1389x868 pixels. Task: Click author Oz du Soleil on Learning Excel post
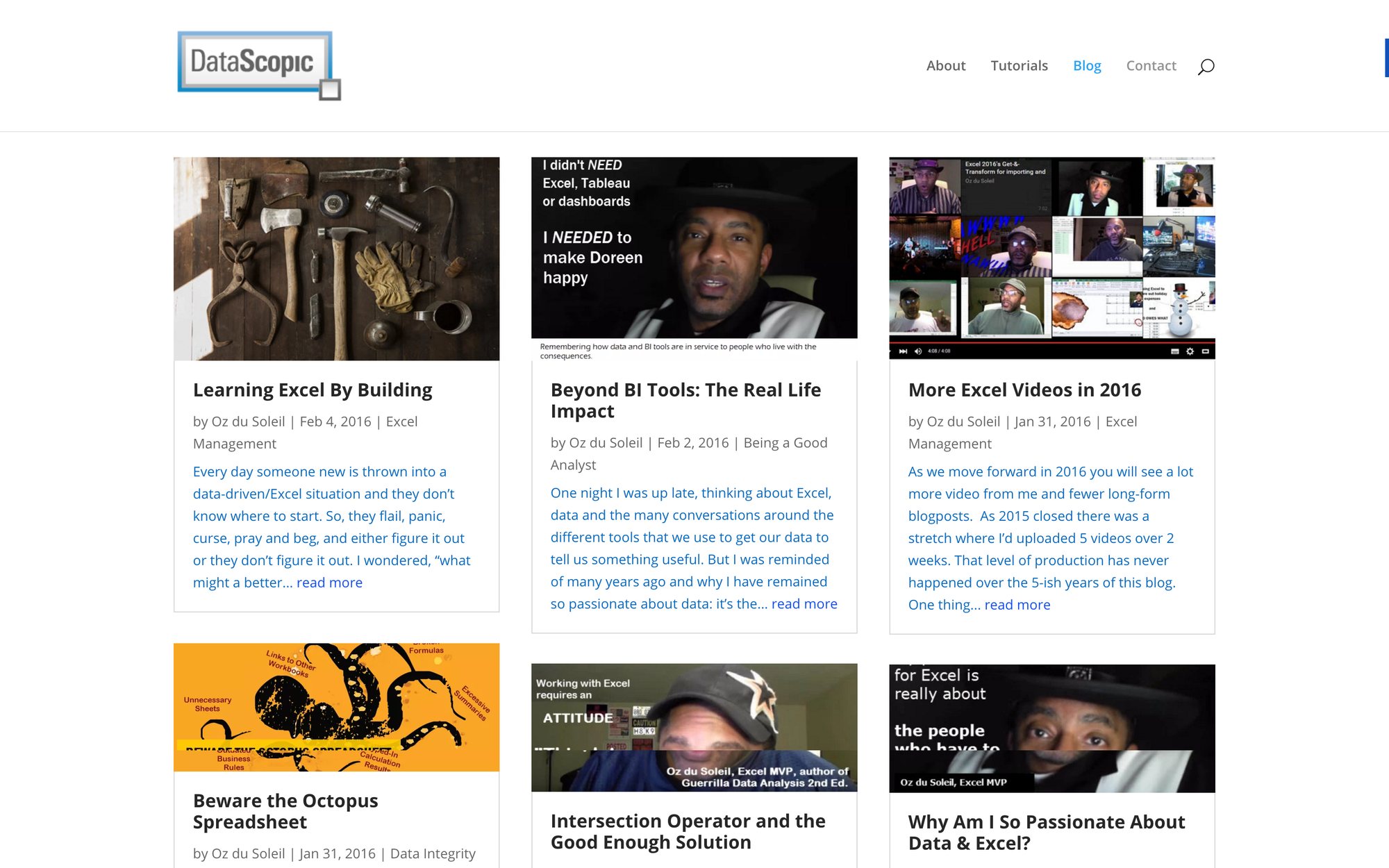[248, 422]
